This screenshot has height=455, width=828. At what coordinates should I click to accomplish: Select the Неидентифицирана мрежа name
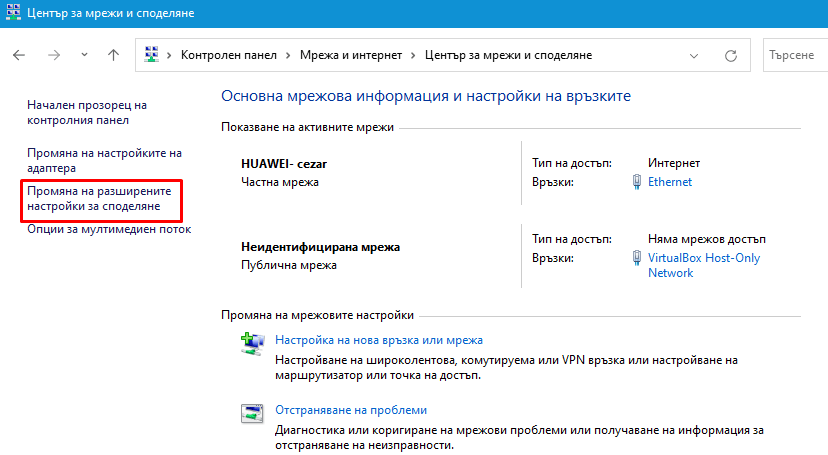321,247
